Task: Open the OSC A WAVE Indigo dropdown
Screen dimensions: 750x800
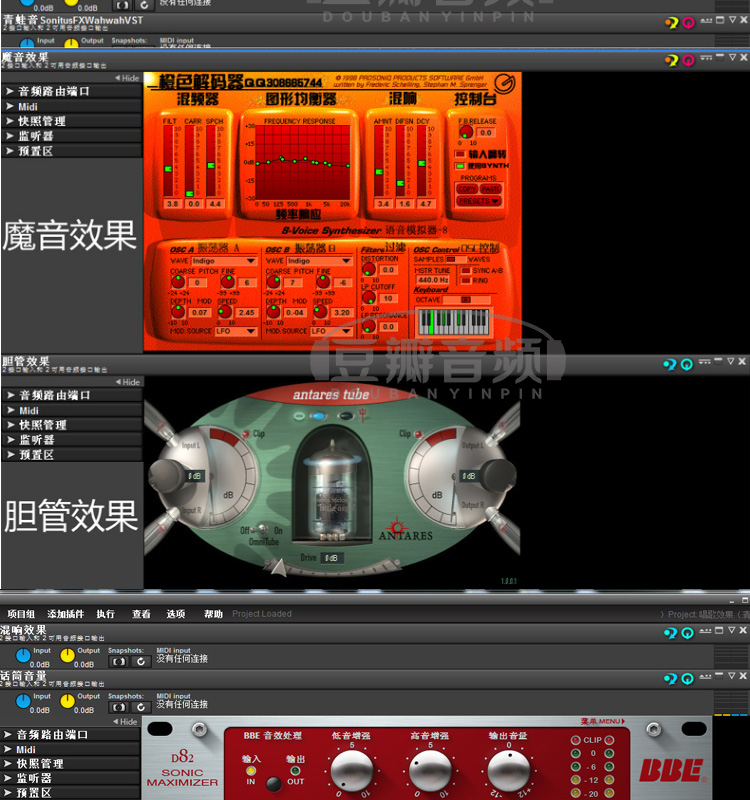Action: 223,261
